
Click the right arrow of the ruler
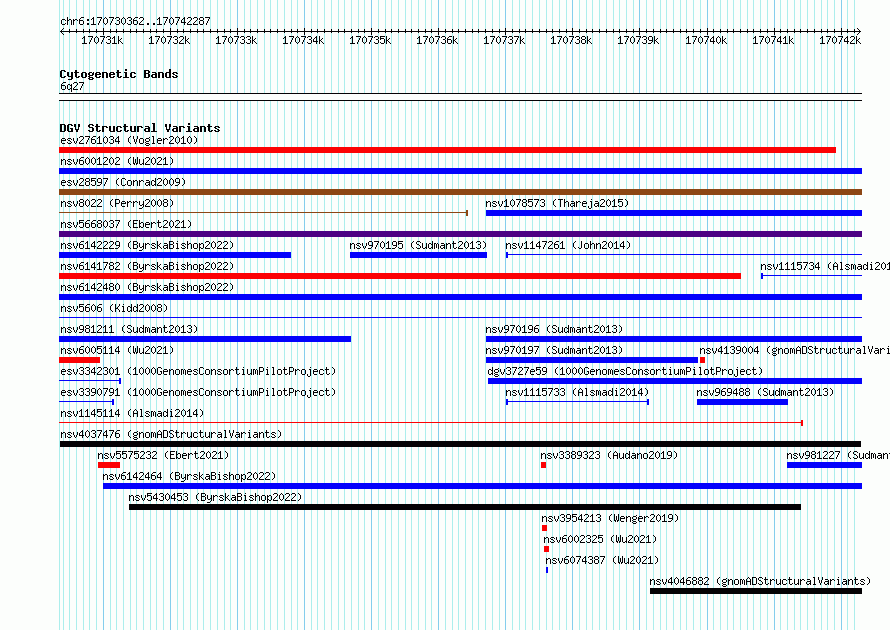(859, 32)
